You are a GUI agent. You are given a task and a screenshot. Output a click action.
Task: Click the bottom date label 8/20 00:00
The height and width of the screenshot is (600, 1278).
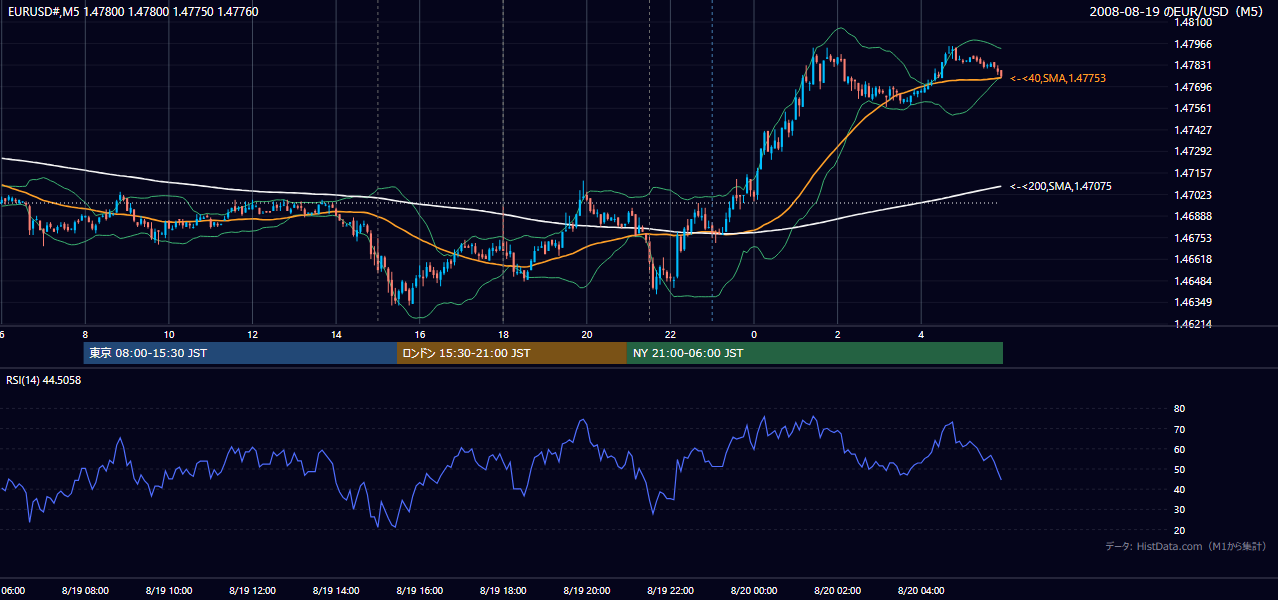754,591
